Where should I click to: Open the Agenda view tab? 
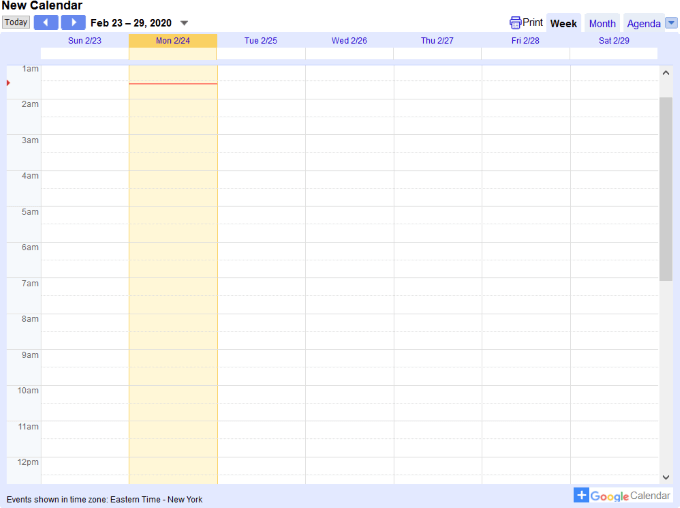pyautogui.click(x=643, y=23)
